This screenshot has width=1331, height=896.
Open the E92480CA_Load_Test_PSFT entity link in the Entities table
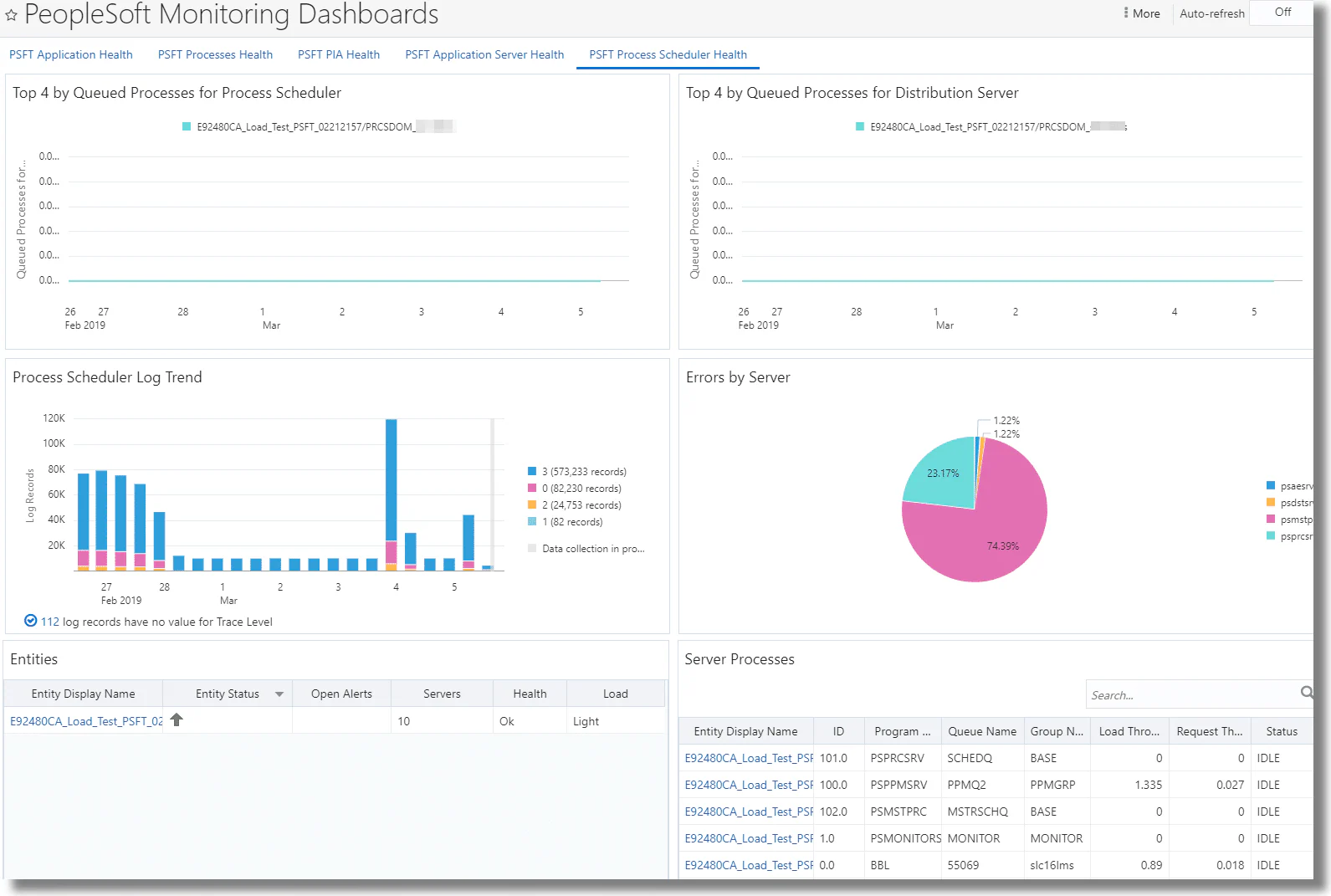(x=86, y=721)
